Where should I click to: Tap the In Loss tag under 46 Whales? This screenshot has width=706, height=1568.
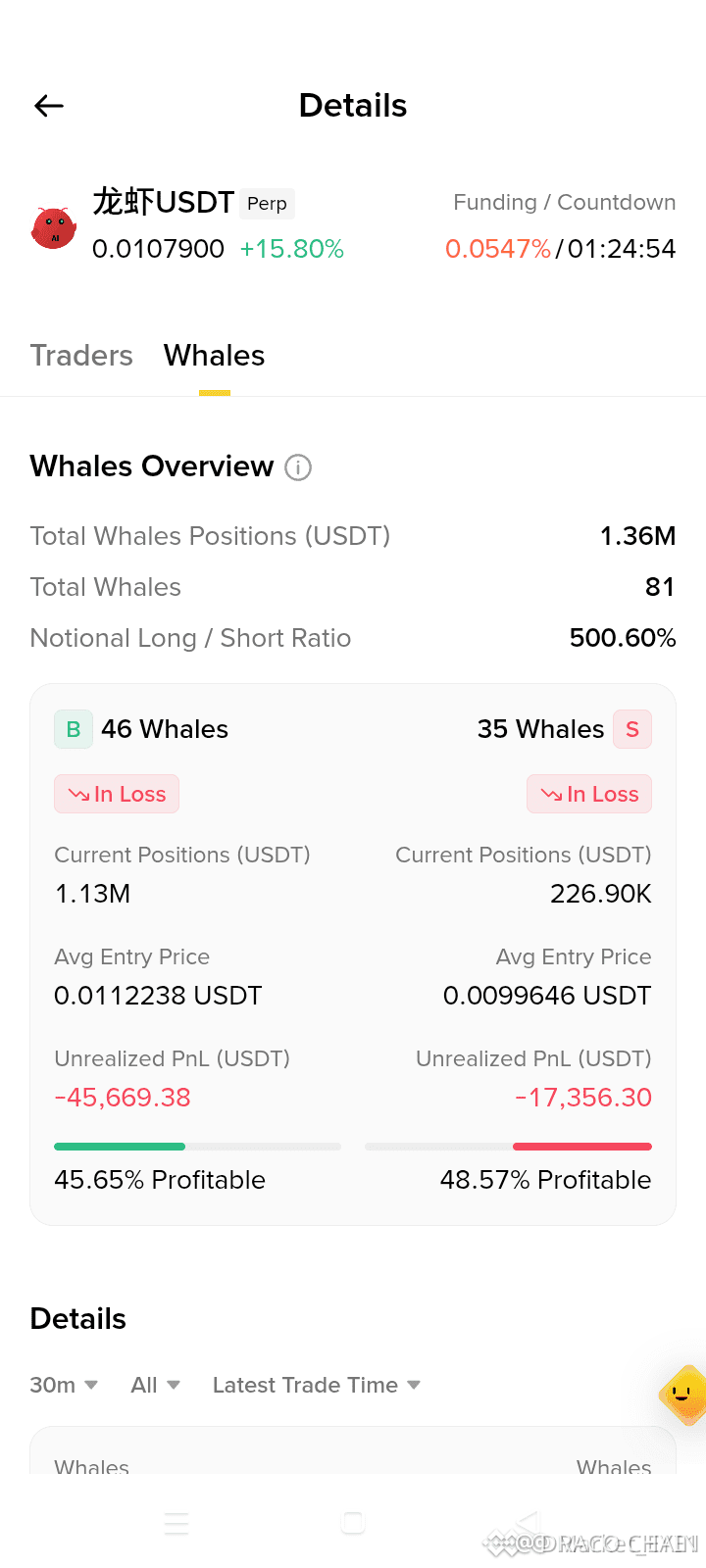(x=117, y=794)
